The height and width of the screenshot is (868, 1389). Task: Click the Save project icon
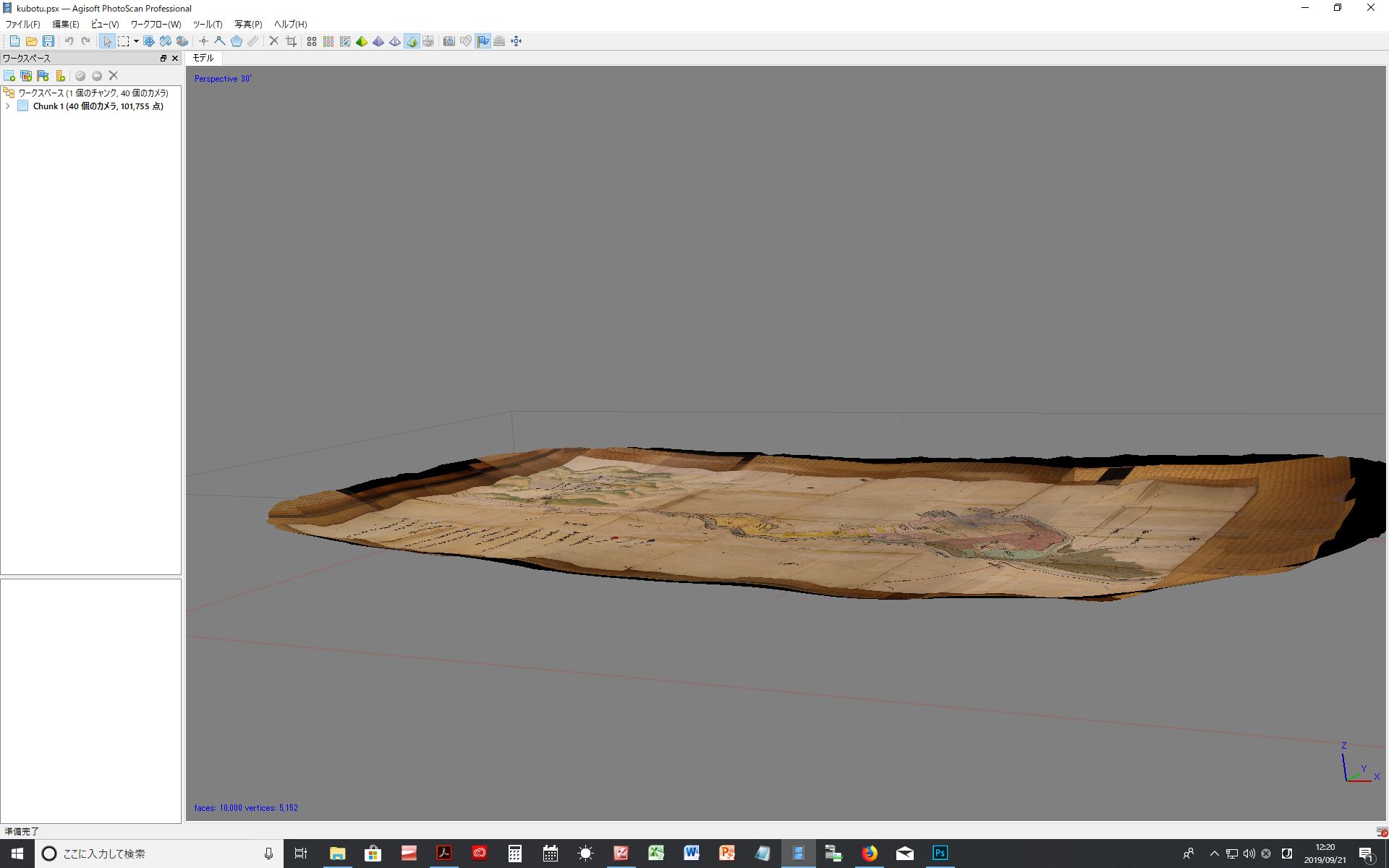click(48, 41)
